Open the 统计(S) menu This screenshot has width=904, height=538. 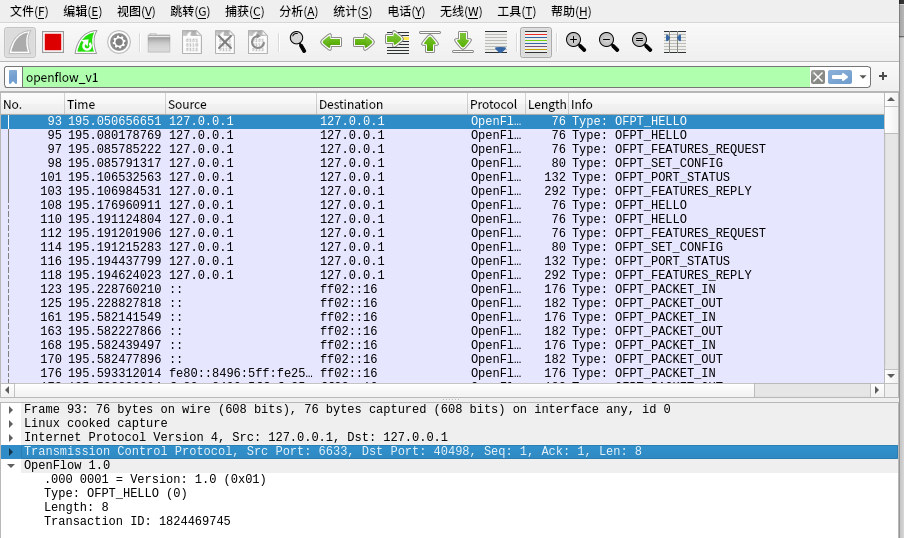(351, 12)
